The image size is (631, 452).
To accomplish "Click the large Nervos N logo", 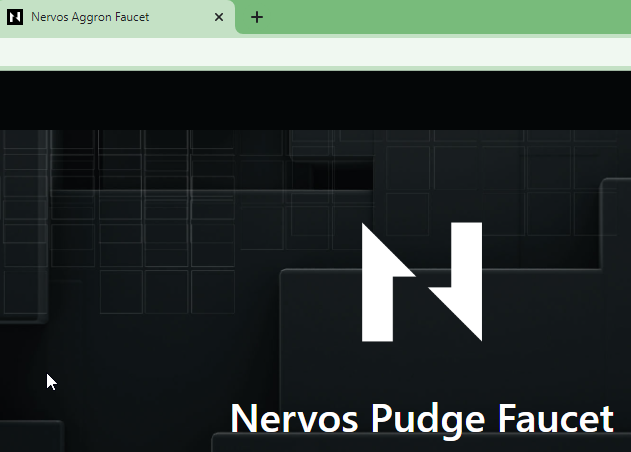I will pyautogui.click(x=422, y=282).
